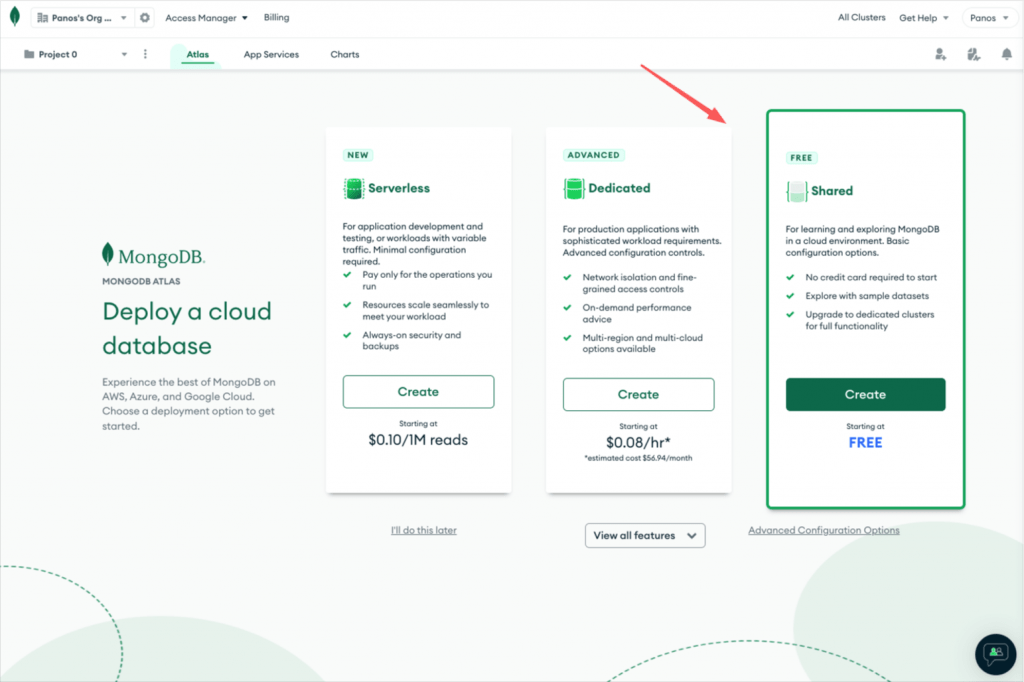
Task: Click the Serverless database icon
Action: pyautogui.click(x=353, y=188)
